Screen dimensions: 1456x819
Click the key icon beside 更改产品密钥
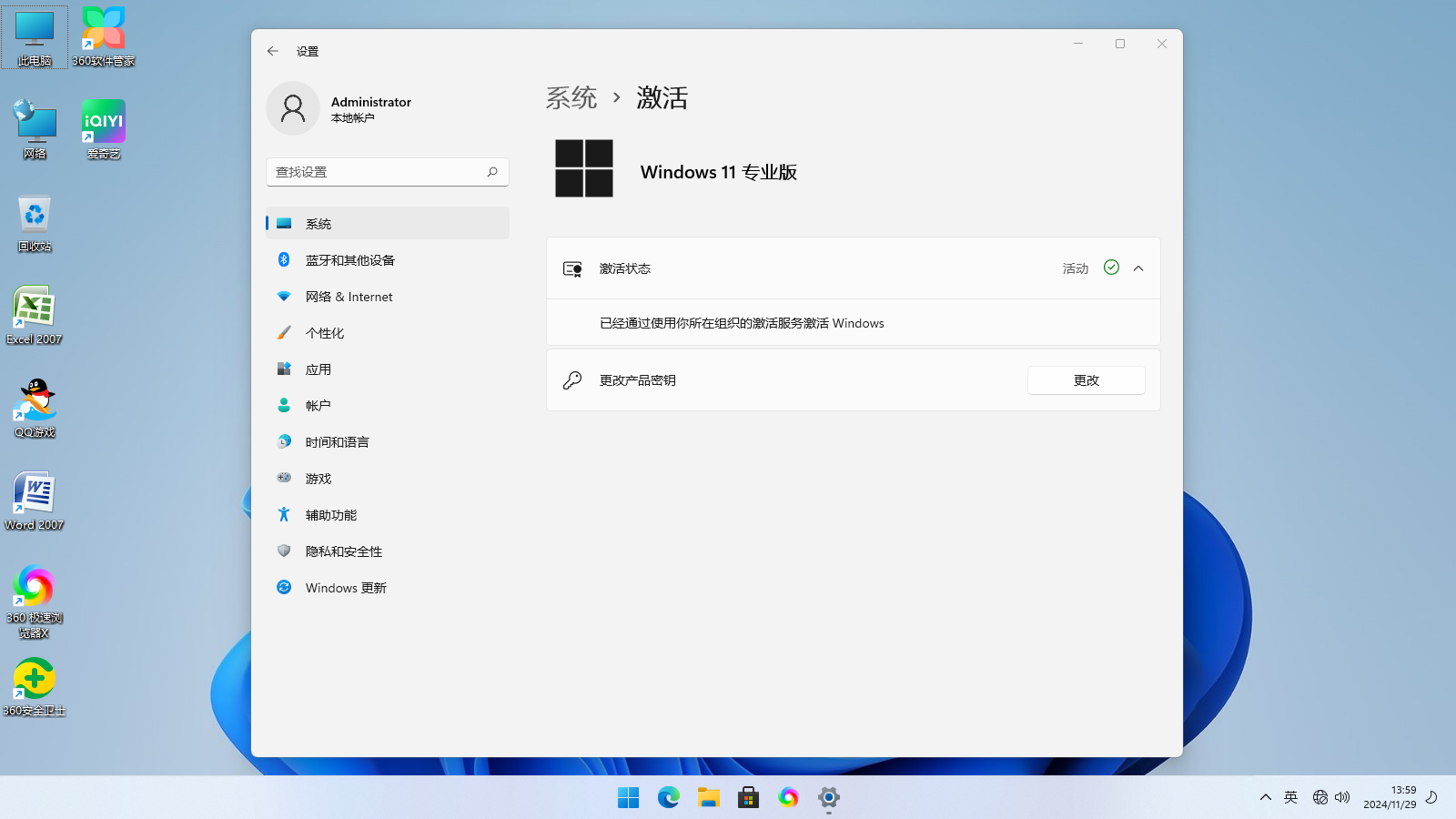point(572,380)
